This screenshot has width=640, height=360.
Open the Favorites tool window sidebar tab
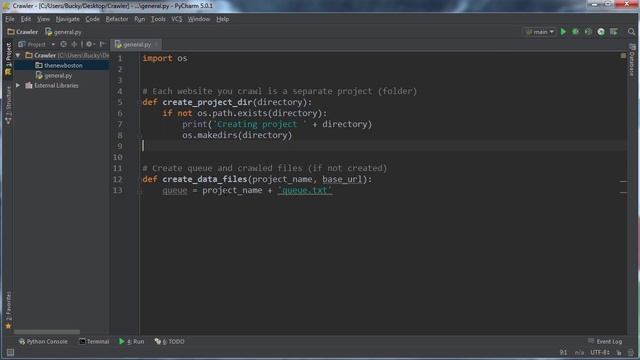(8, 310)
